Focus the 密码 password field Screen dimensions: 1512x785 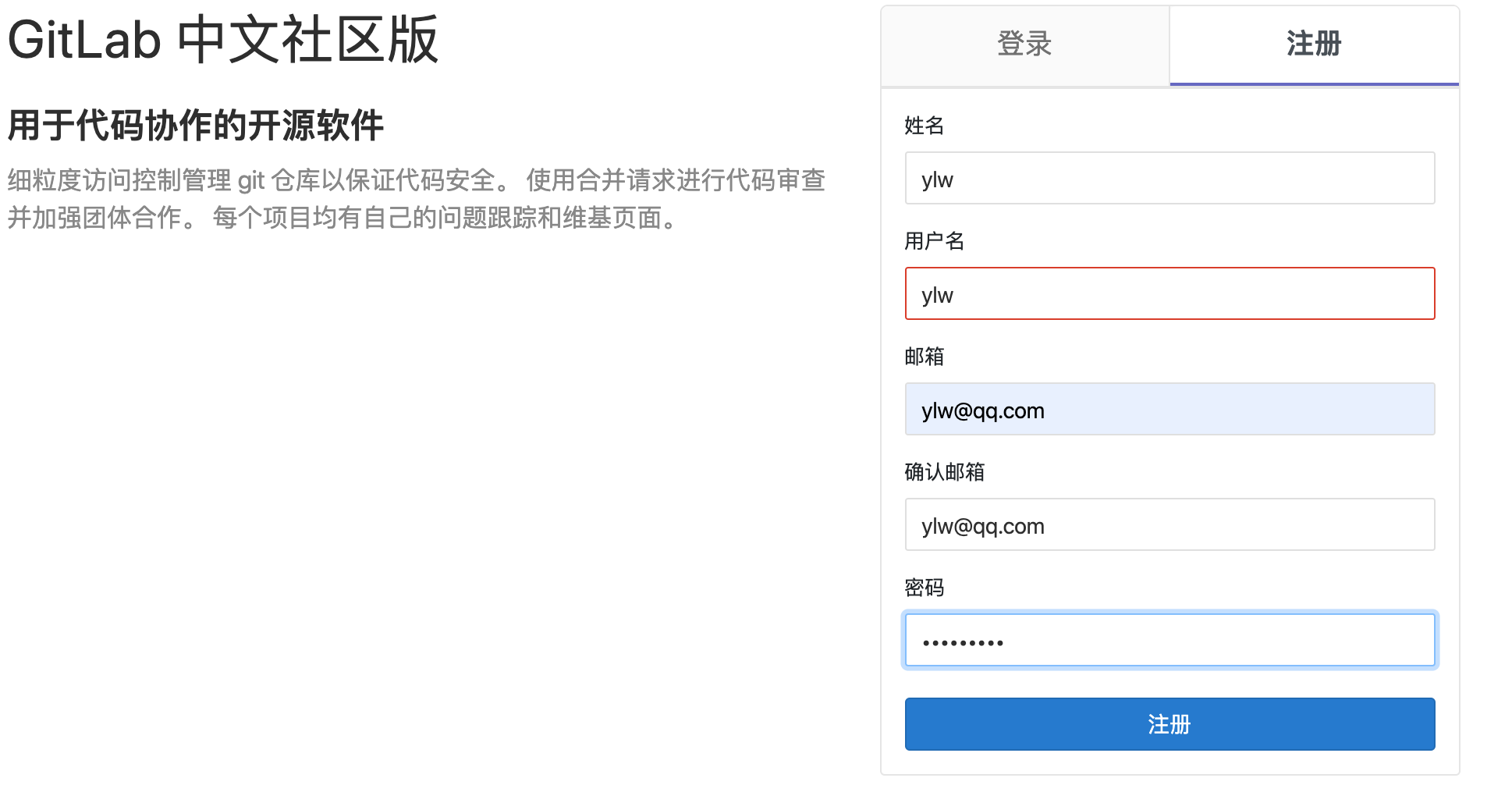tap(1169, 640)
